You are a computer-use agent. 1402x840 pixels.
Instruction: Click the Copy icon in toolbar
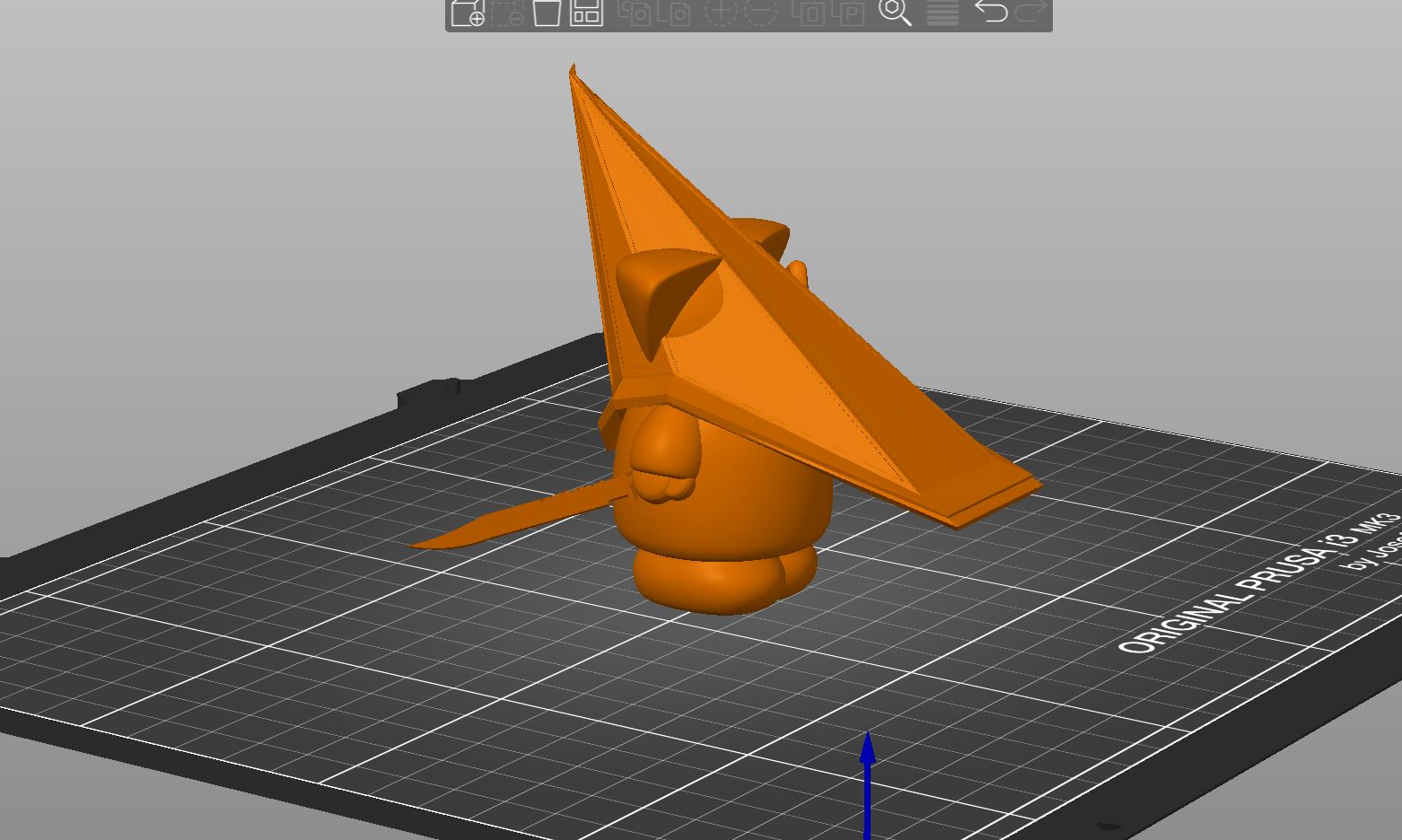[x=635, y=13]
